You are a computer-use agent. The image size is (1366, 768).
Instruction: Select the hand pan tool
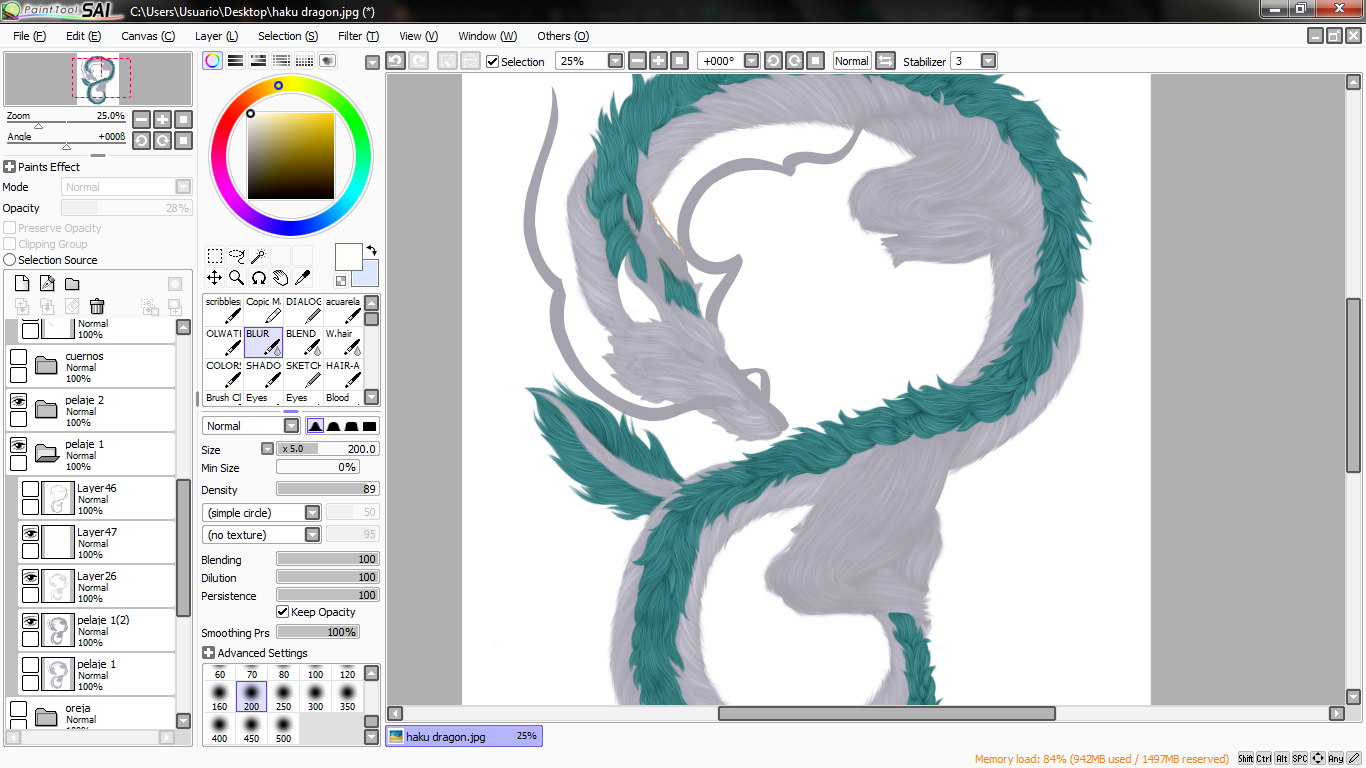tap(280, 277)
